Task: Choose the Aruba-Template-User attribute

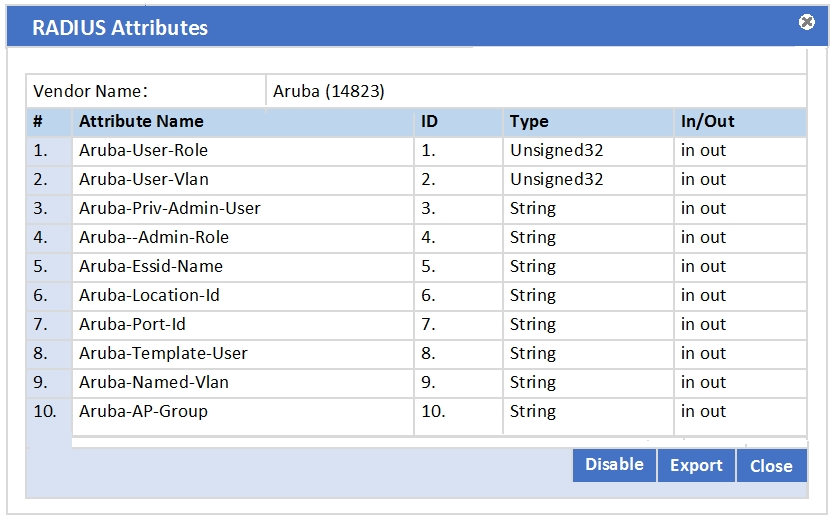Action: tap(163, 354)
